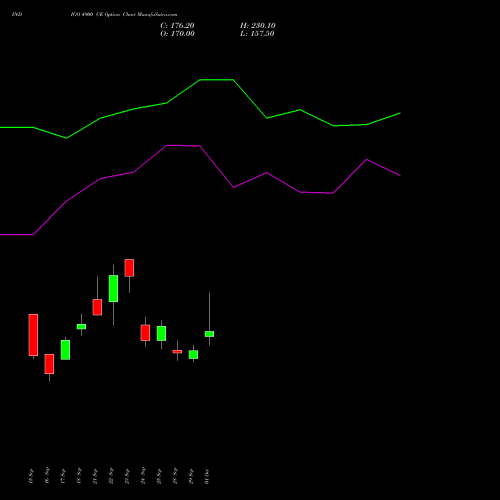Select the tall red candle for 15 Sep
500x500 pixels.
click(33, 335)
